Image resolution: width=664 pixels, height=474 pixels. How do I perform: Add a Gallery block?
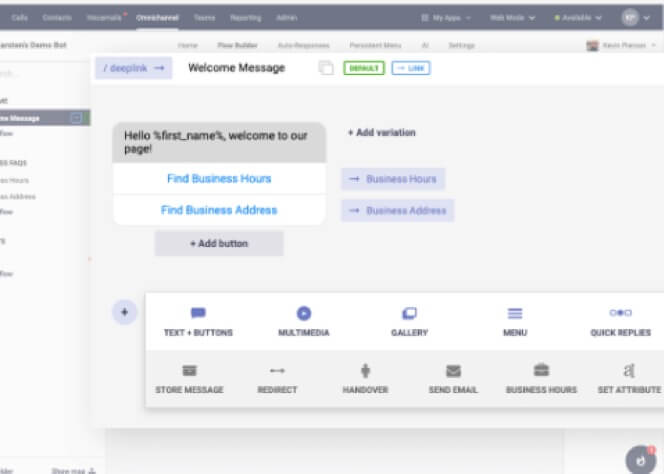pos(409,322)
